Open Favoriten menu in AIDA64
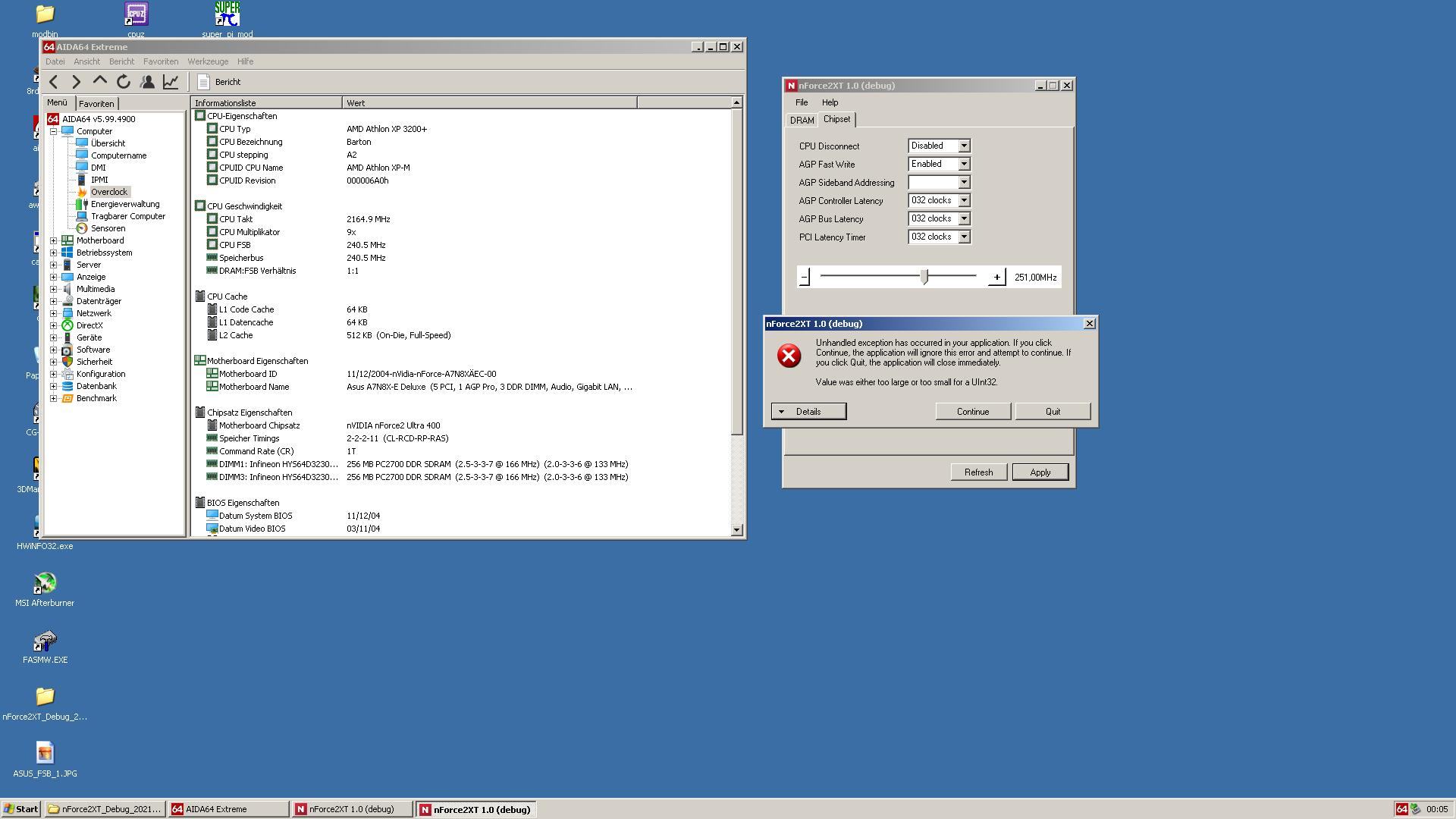The image size is (1456, 819). point(161,61)
